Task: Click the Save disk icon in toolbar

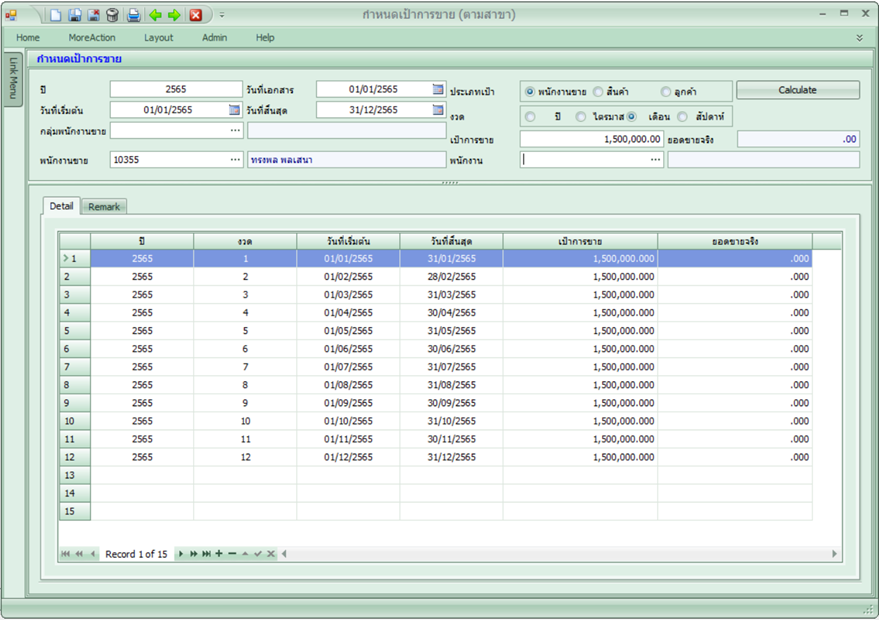Action: point(75,15)
